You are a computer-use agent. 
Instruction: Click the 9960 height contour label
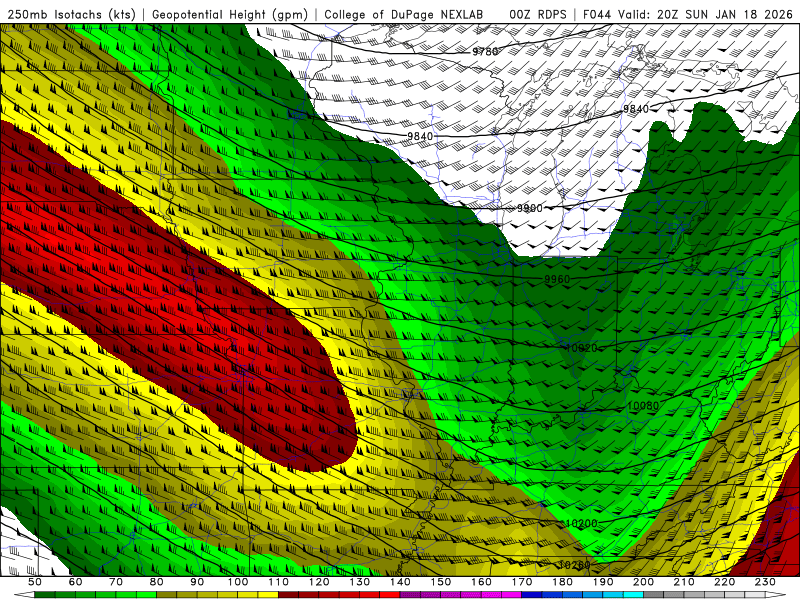pos(557,279)
